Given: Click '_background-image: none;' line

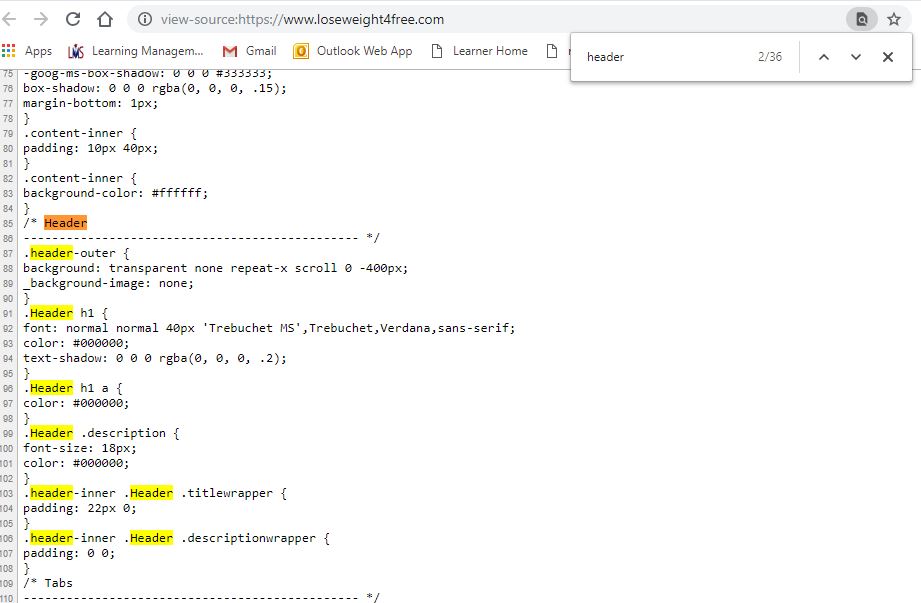Looking at the screenshot, I should pyautogui.click(x=109, y=283).
